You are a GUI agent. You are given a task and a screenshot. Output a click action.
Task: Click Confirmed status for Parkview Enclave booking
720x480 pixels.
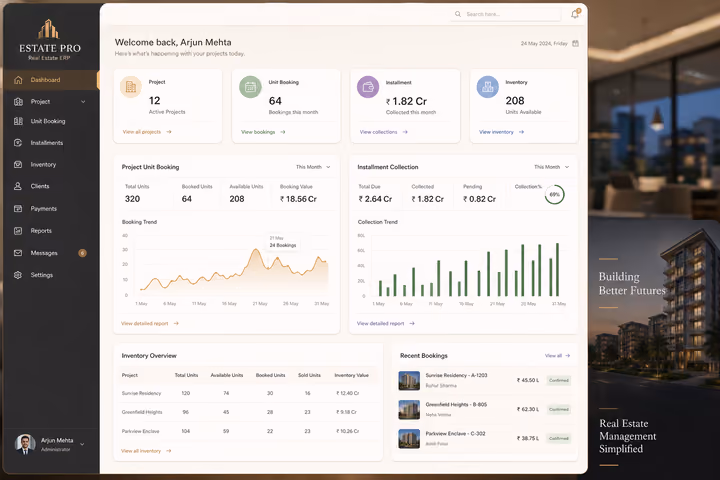click(559, 438)
